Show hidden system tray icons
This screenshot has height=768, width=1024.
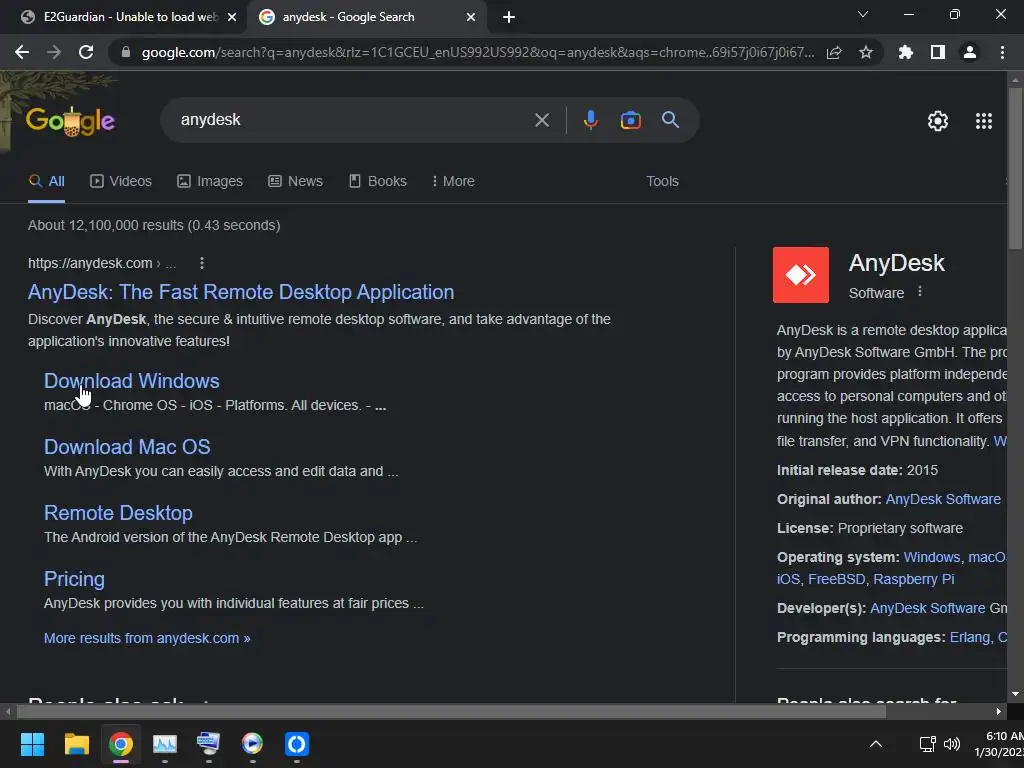(x=876, y=744)
